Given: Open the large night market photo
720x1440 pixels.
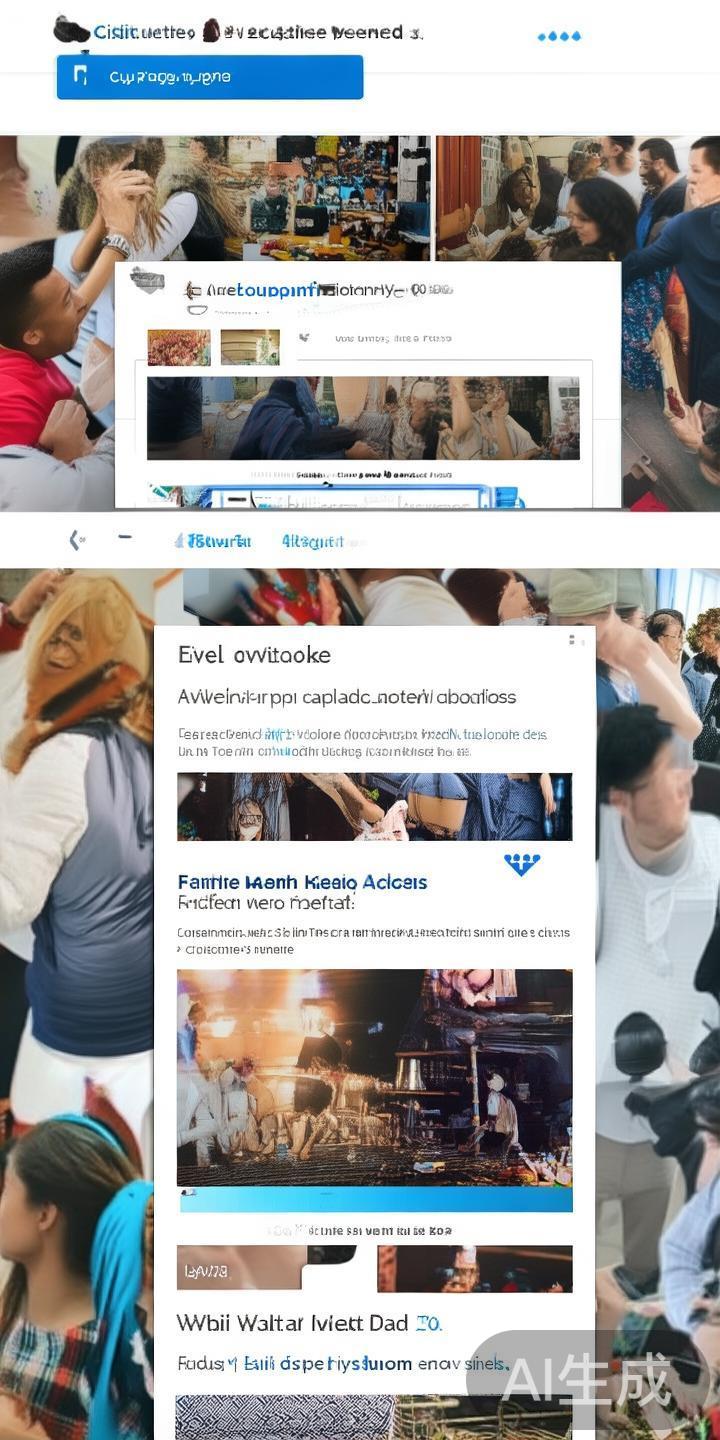Looking at the screenshot, I should pyautogui.click(x=375, y=1077).
